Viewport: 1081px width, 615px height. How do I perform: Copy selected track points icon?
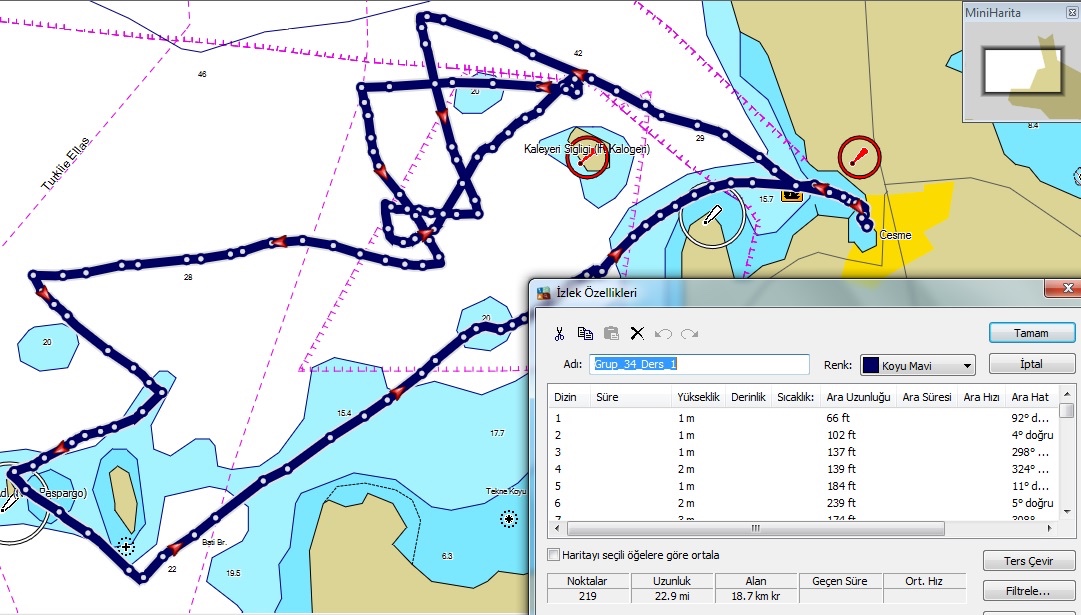(x=585, y=334)
